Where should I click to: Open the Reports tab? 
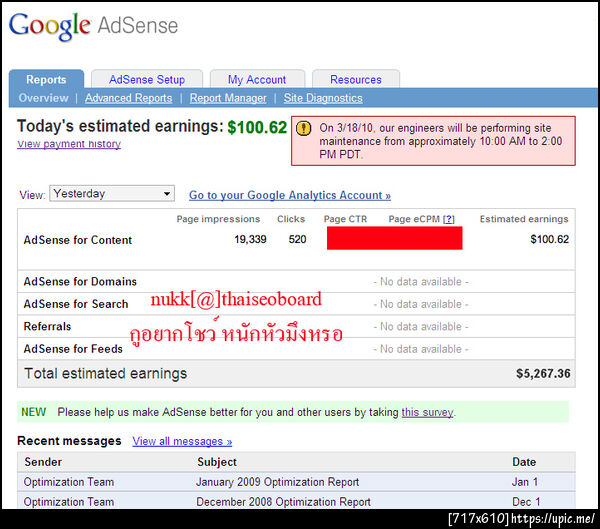pos(46,80)
